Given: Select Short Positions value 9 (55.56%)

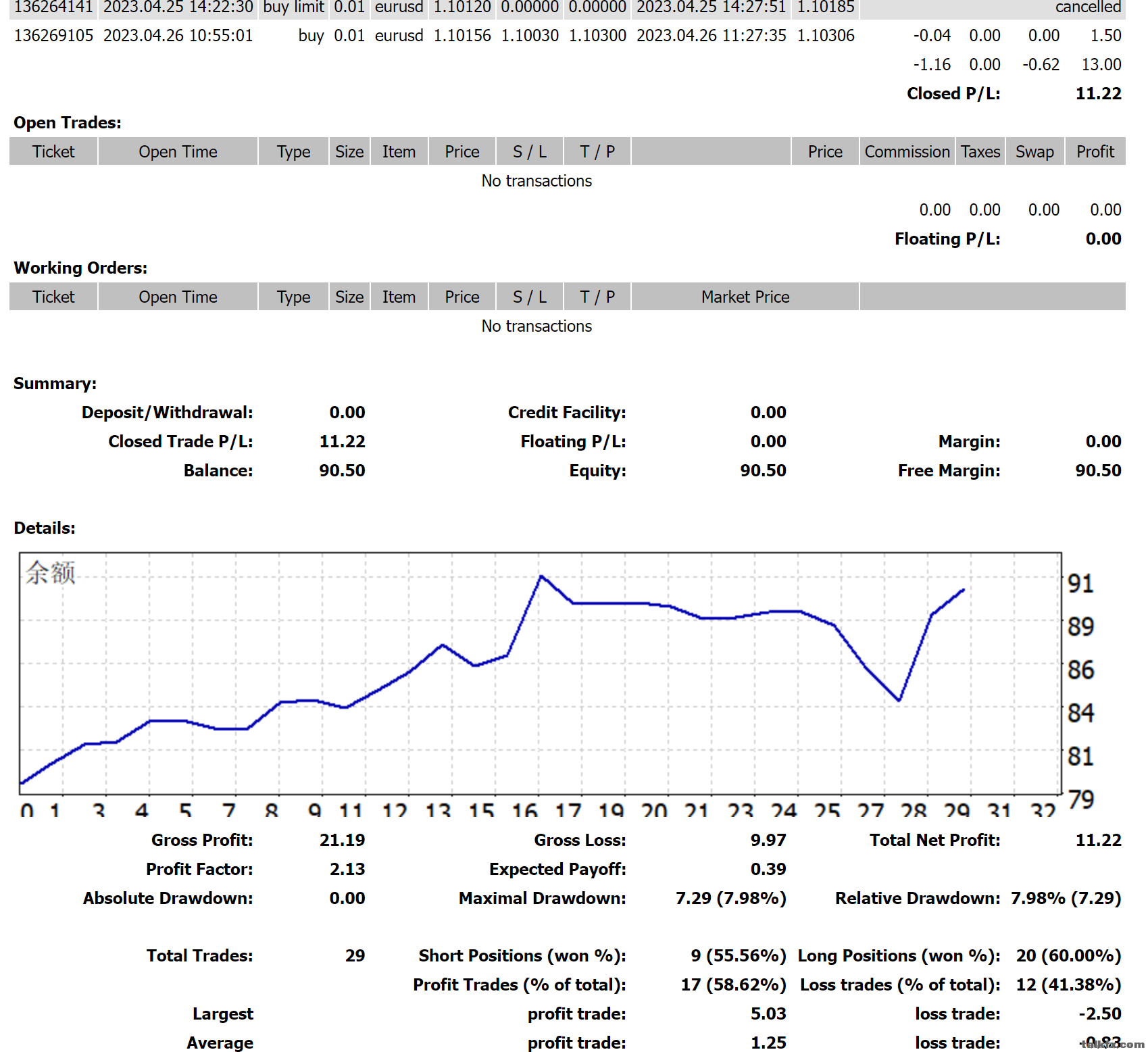Looking at the screenshot, I should pos(739,956).
